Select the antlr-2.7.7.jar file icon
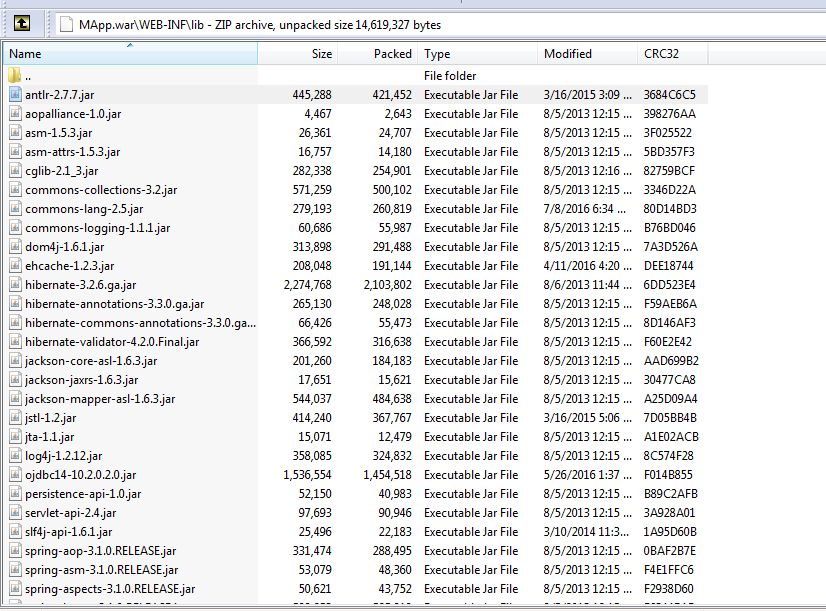The image size is (826, 611). coord(15,95)
